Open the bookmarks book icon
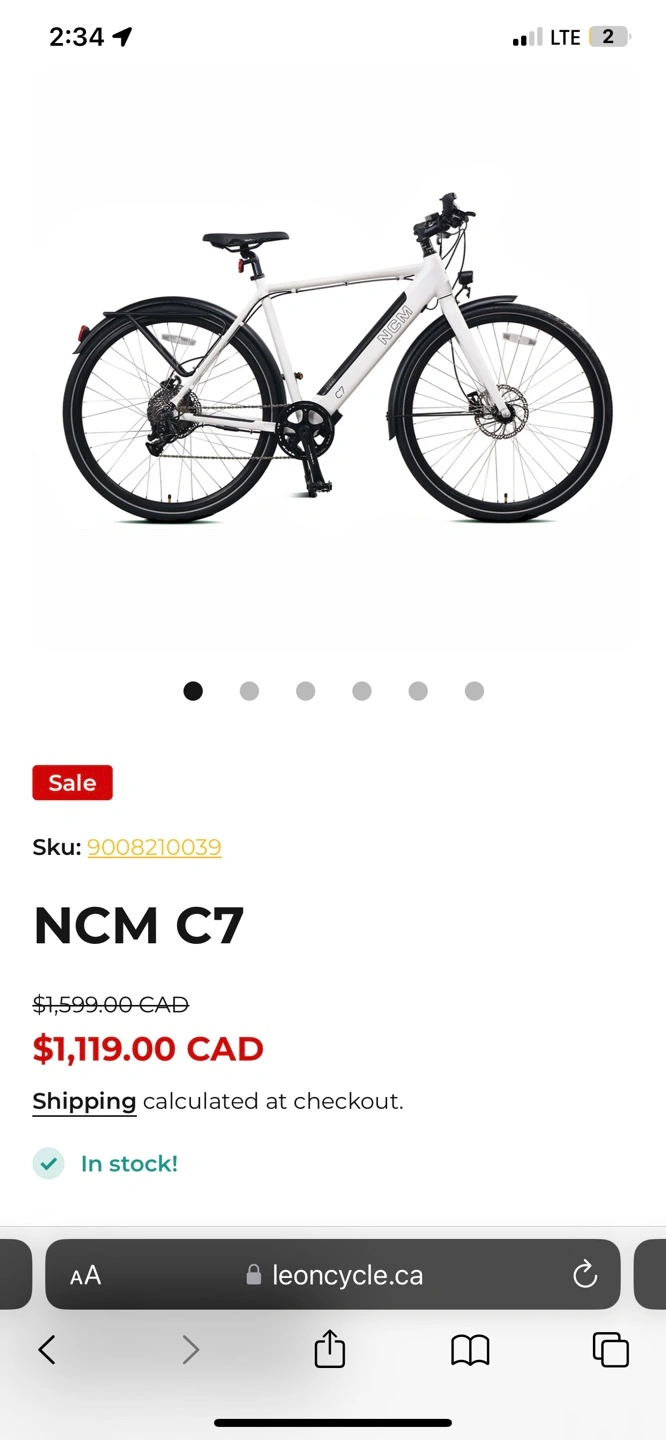The height and width of the screenshot is (1440, 666). (470, 1350)
